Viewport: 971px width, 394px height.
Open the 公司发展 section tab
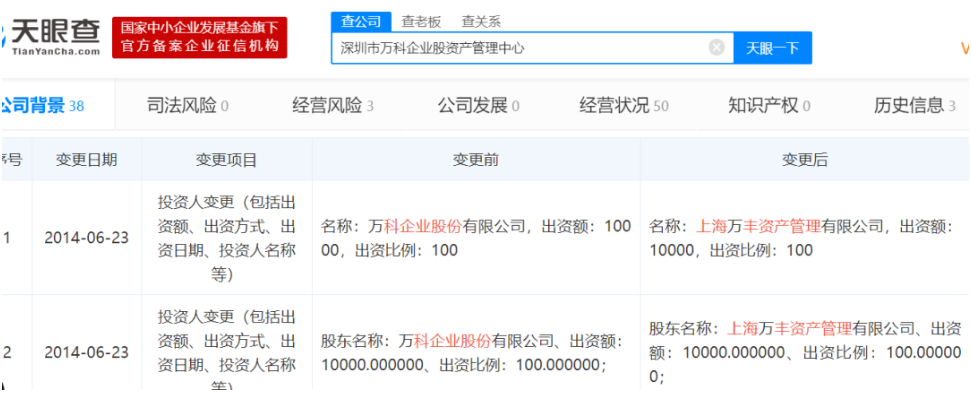pos(479,106)
